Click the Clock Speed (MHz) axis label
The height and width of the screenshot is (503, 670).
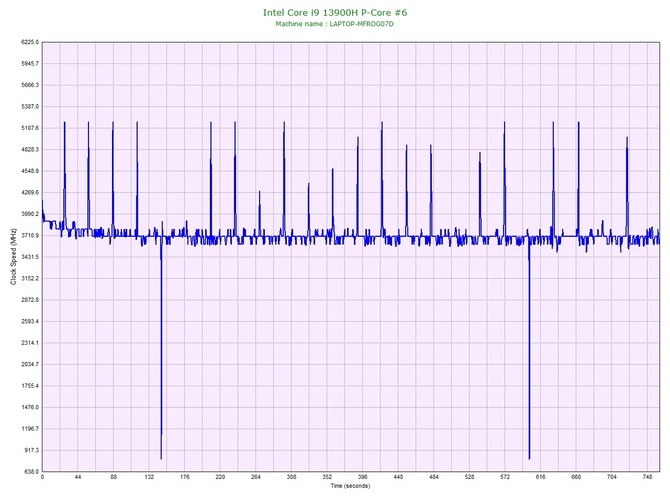click(13, 256)
